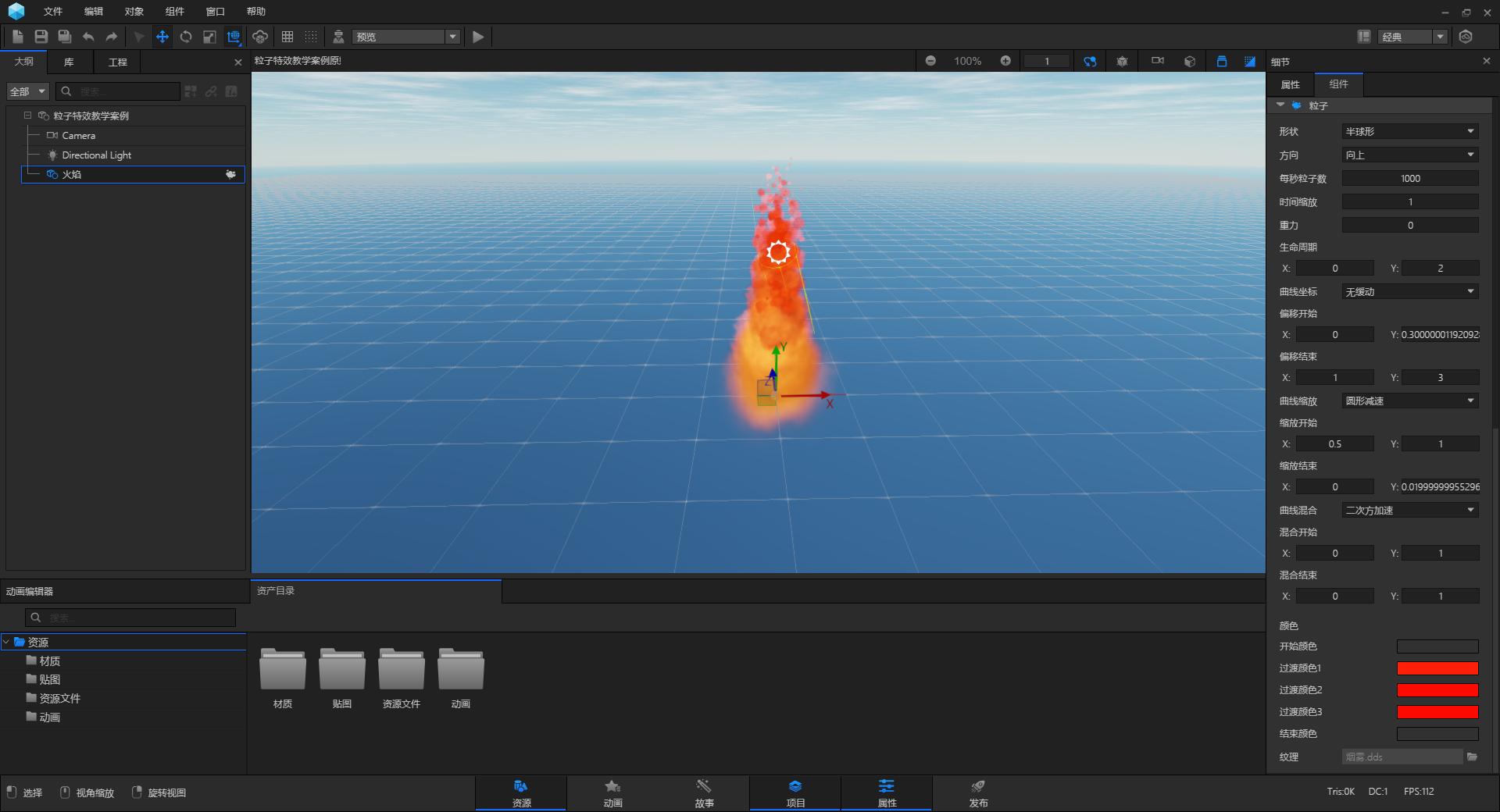Close the outline panel
The image size is (1500, 812).
click(x=238, y=62)
